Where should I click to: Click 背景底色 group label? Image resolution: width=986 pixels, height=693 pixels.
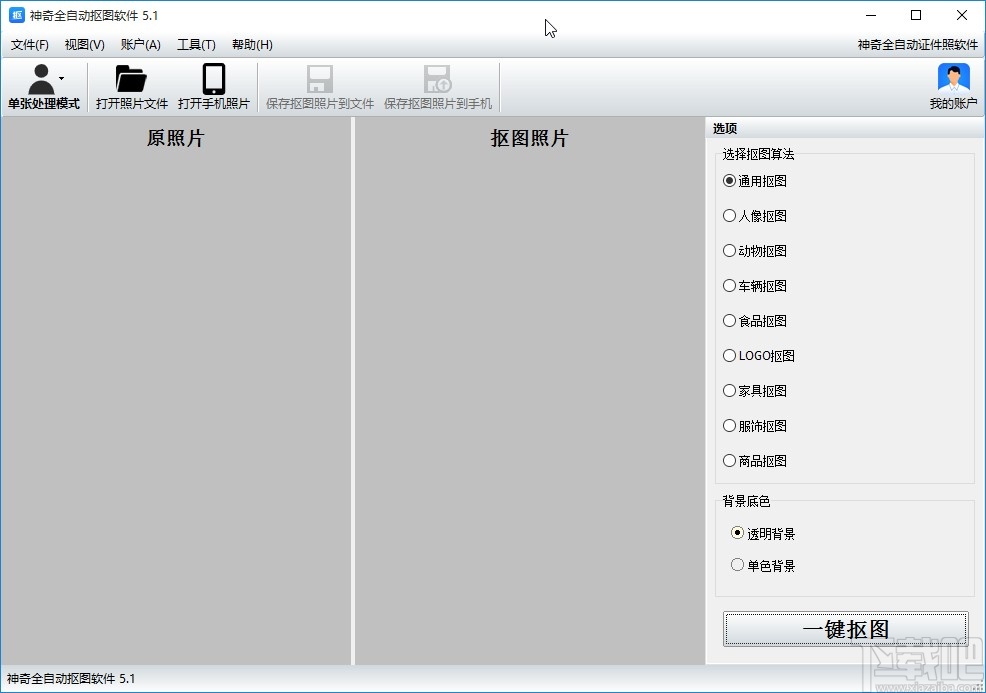click(746, 501)
